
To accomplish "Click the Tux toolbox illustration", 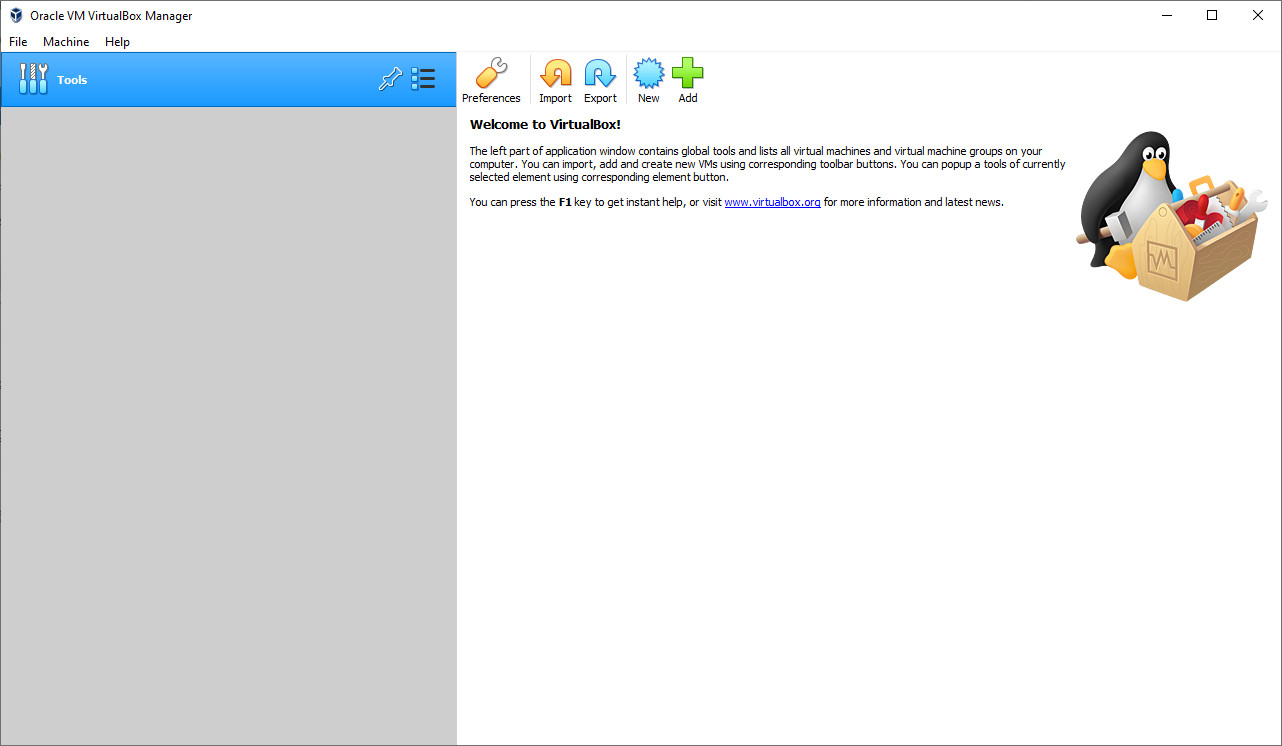I will 1171,216.
